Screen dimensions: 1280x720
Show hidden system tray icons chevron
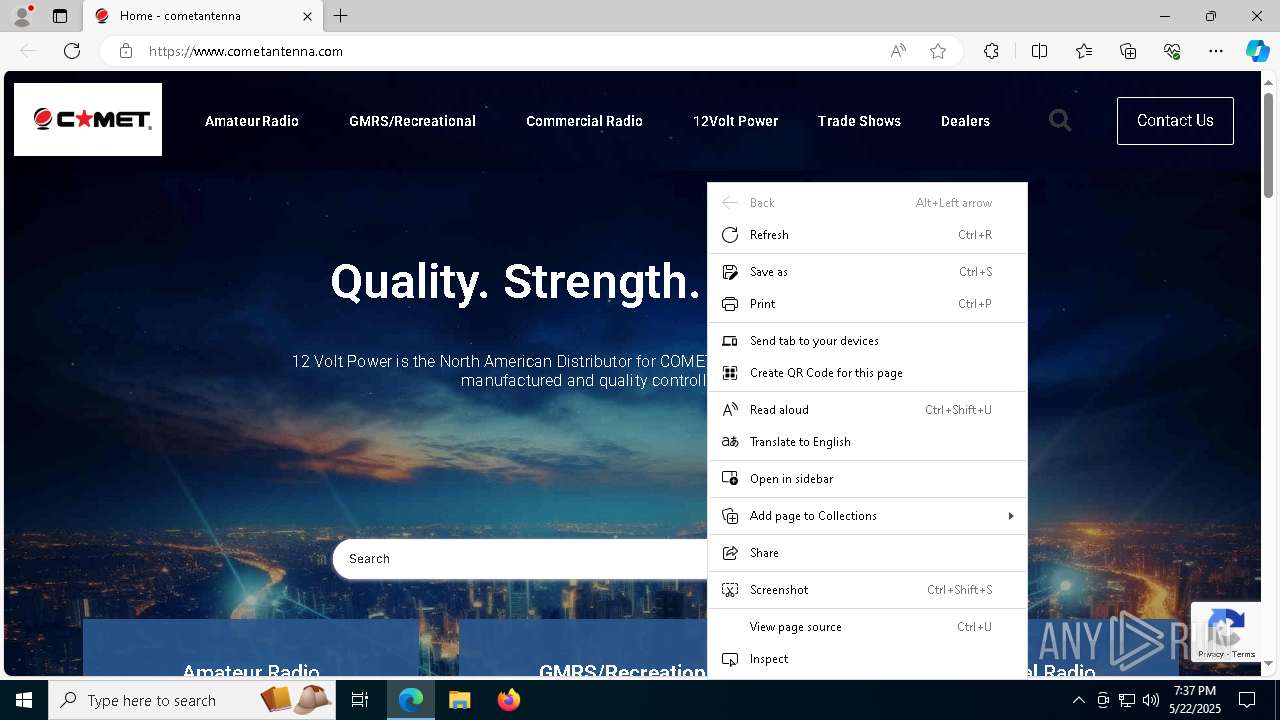point(1078,700)
